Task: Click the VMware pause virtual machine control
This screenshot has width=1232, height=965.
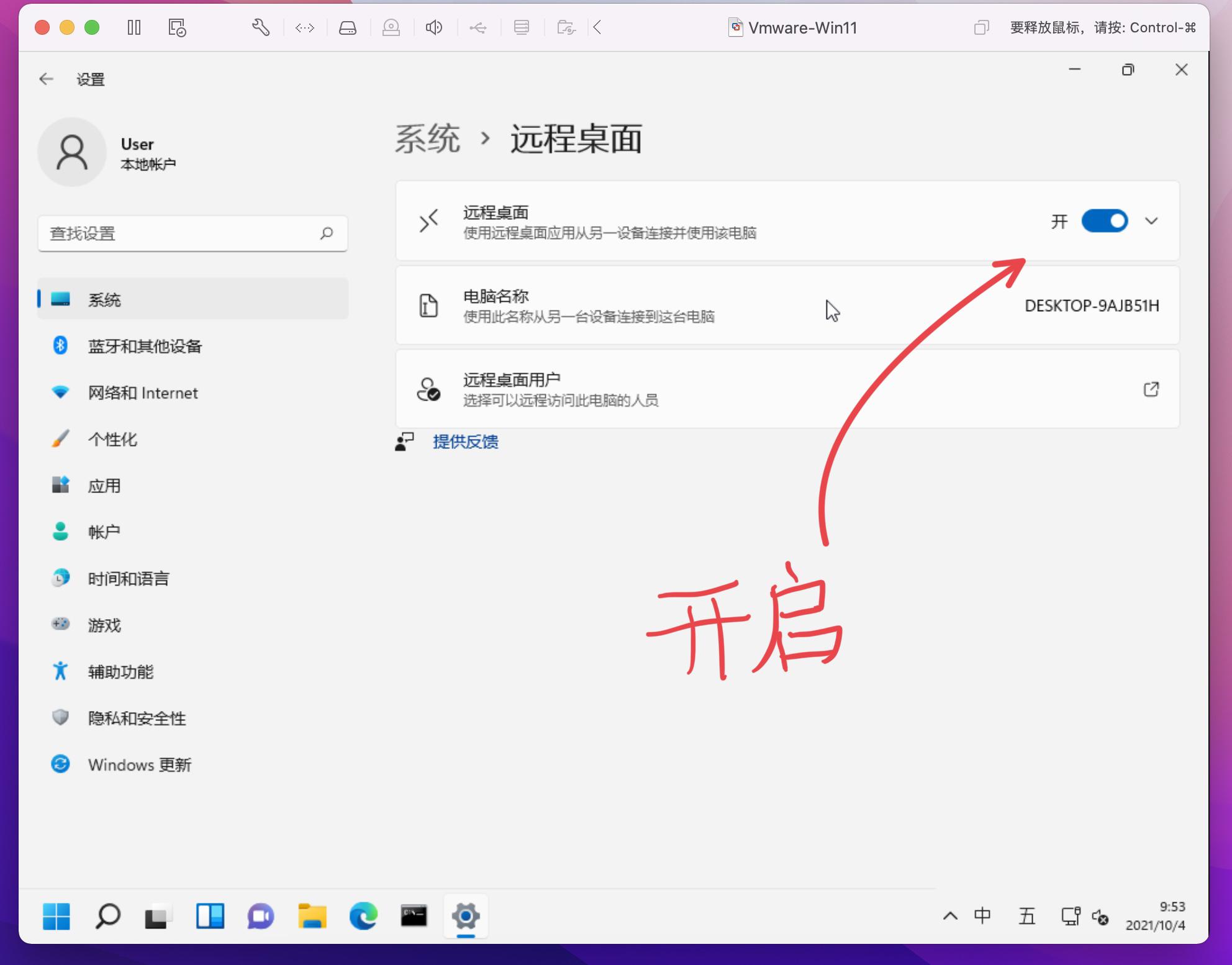Action: (x=134, y=28)
